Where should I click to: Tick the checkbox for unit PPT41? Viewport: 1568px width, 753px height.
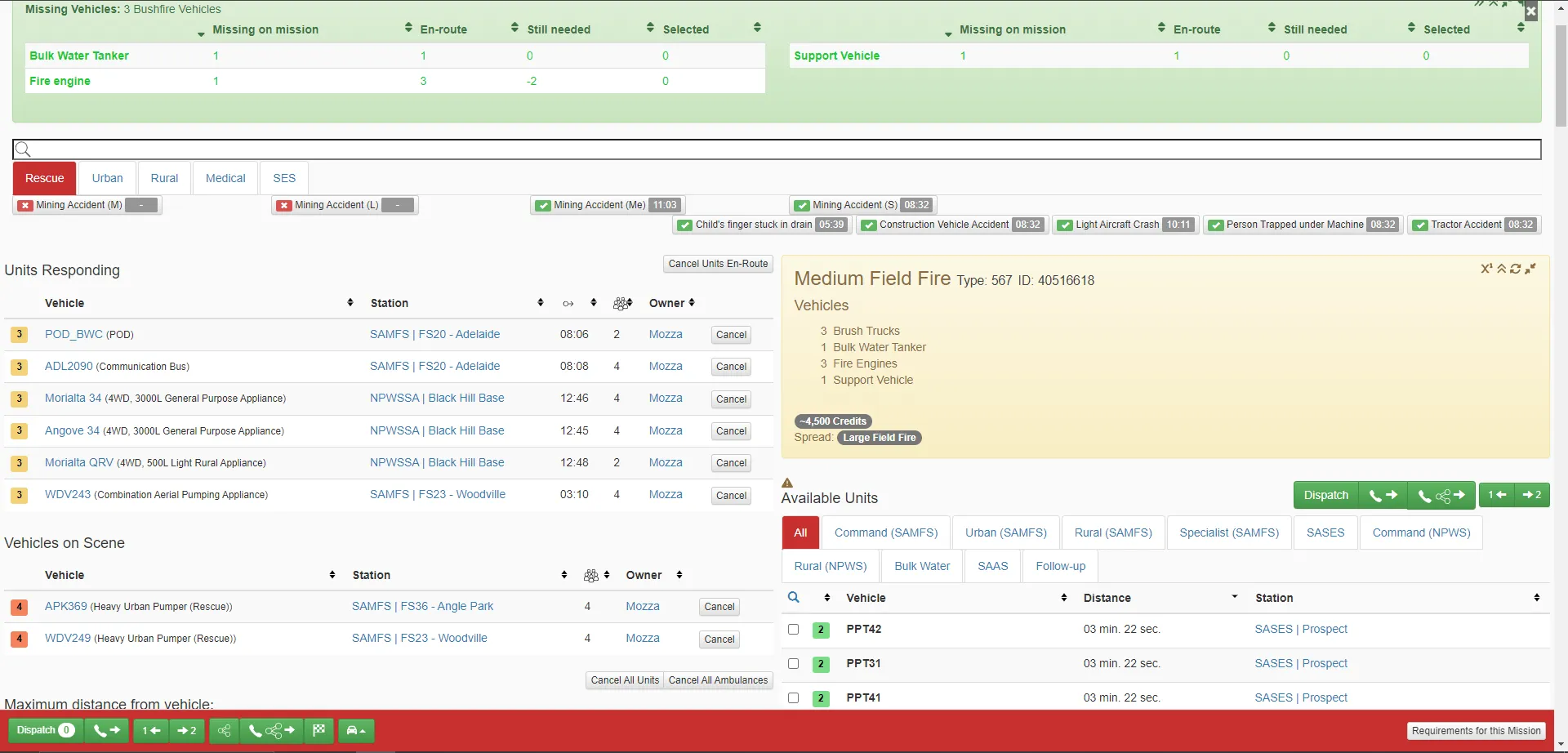pos(793,697)
